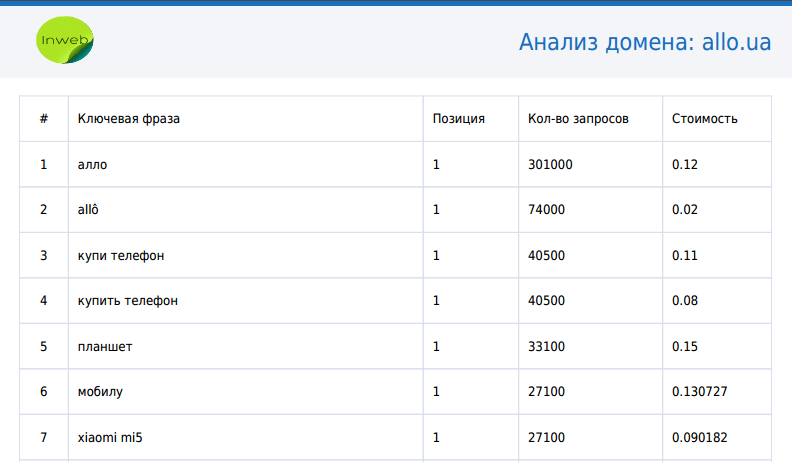Click the query count 74000
Screen dimensions: 792x462
547,210
